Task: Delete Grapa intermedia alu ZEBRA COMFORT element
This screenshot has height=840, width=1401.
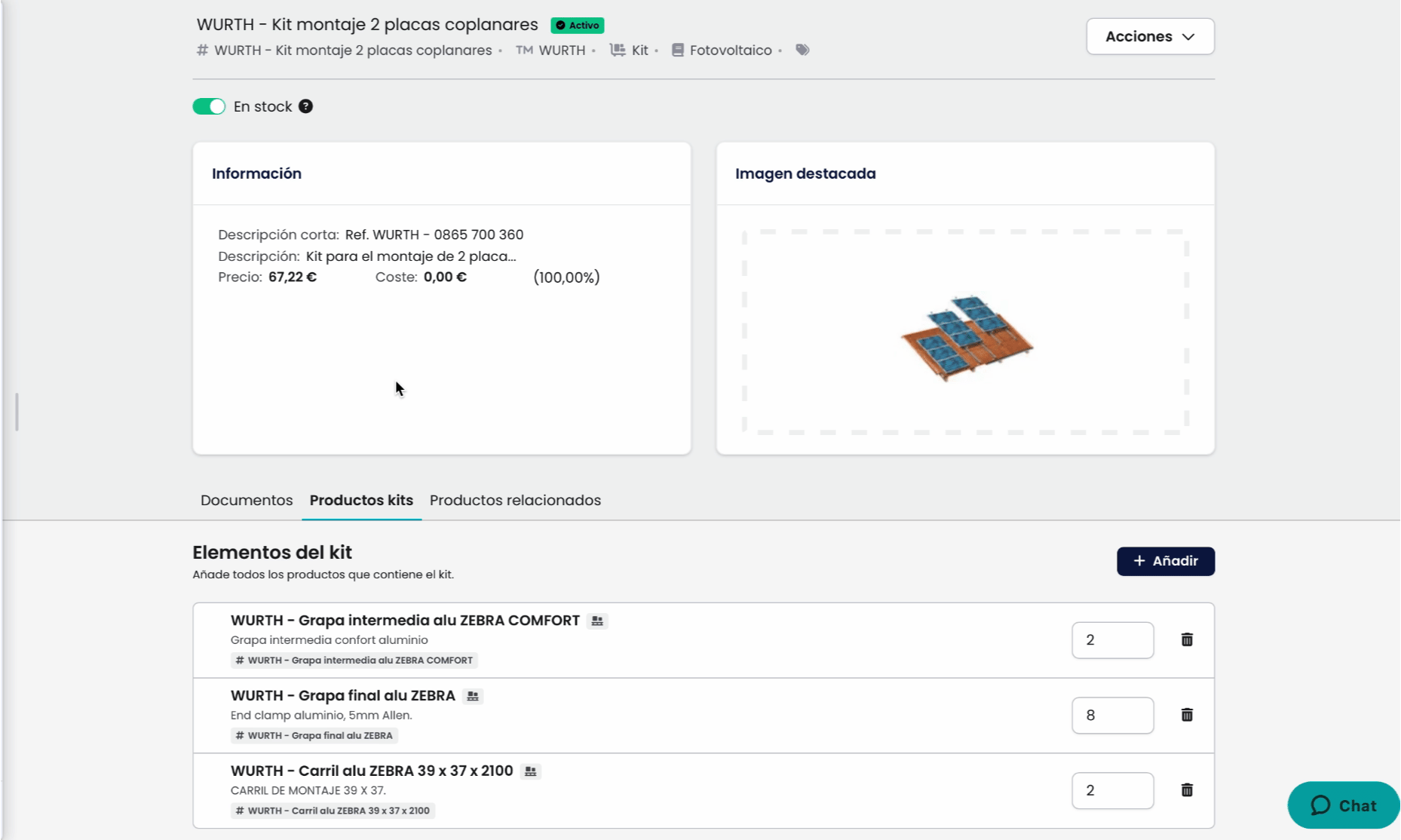Action: (1187, 639)
